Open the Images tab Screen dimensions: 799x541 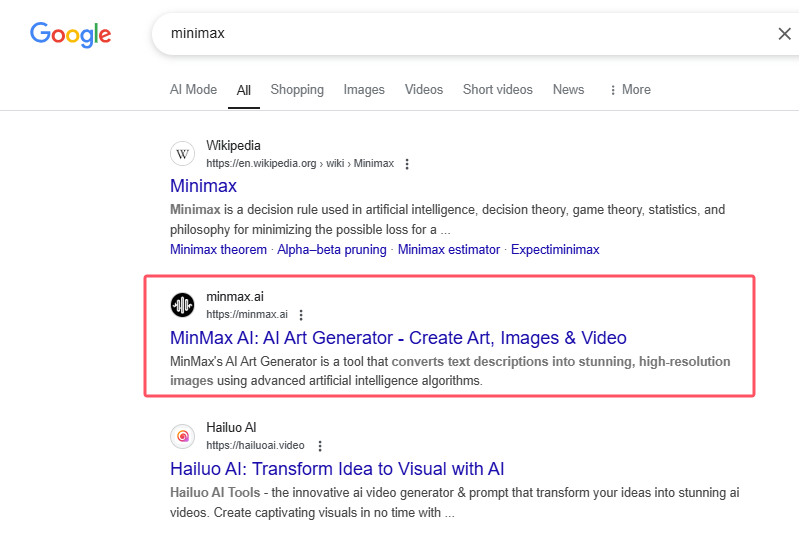364,90
